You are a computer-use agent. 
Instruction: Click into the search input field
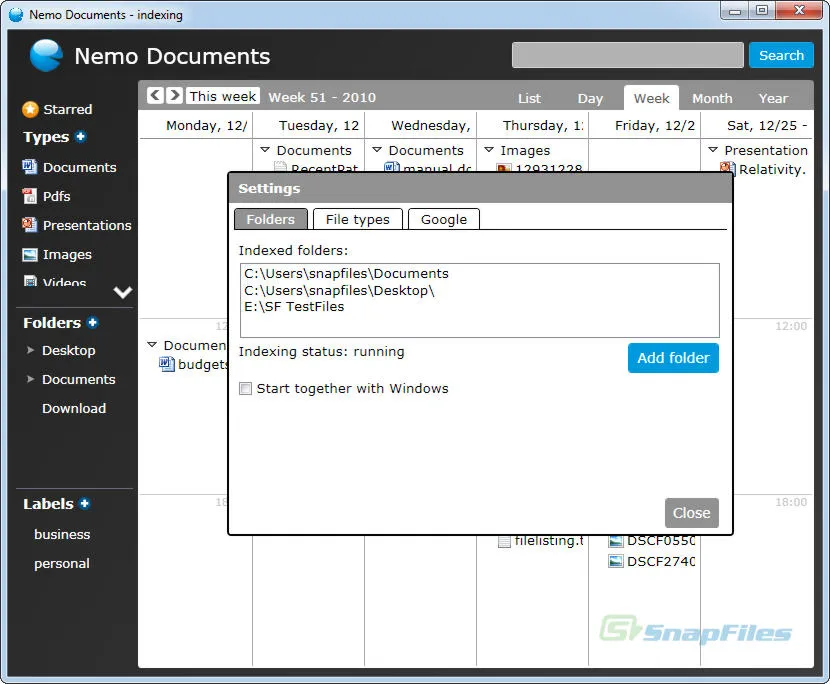[628, 55]
